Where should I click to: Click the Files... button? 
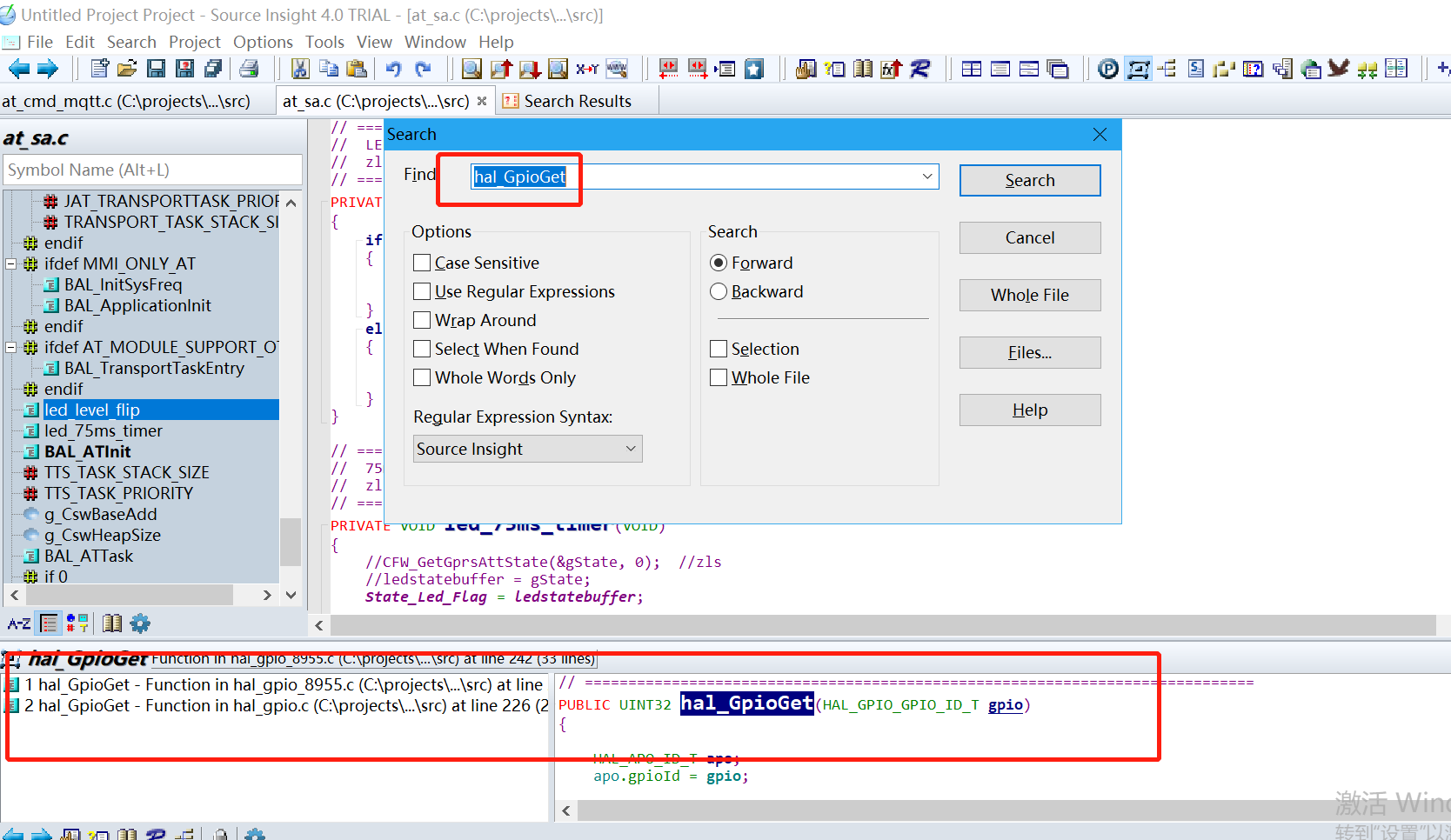point(1029,352)
